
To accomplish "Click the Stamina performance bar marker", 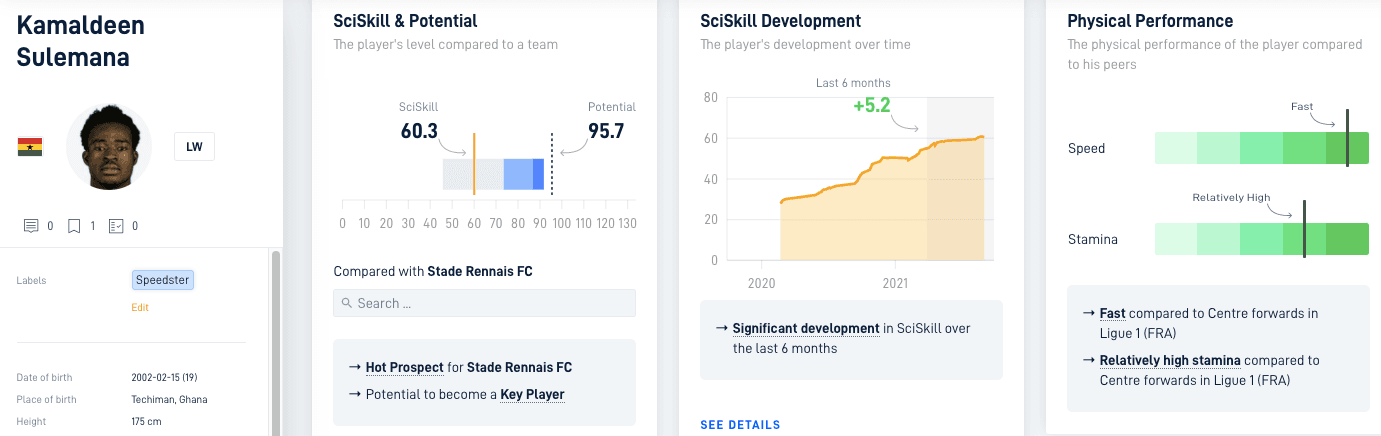I will pos(1304,229).
